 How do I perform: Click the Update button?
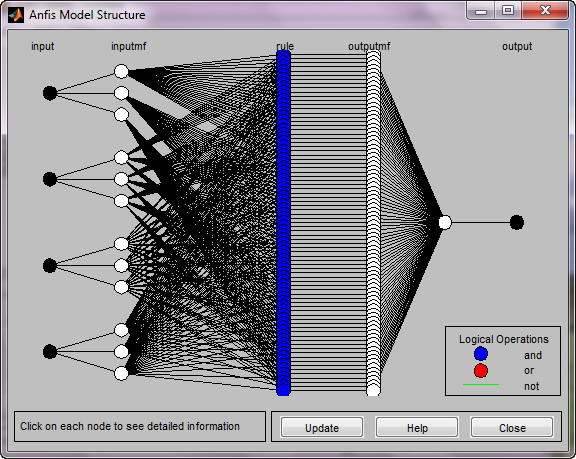pyautogui.click(x=322, y=427)
